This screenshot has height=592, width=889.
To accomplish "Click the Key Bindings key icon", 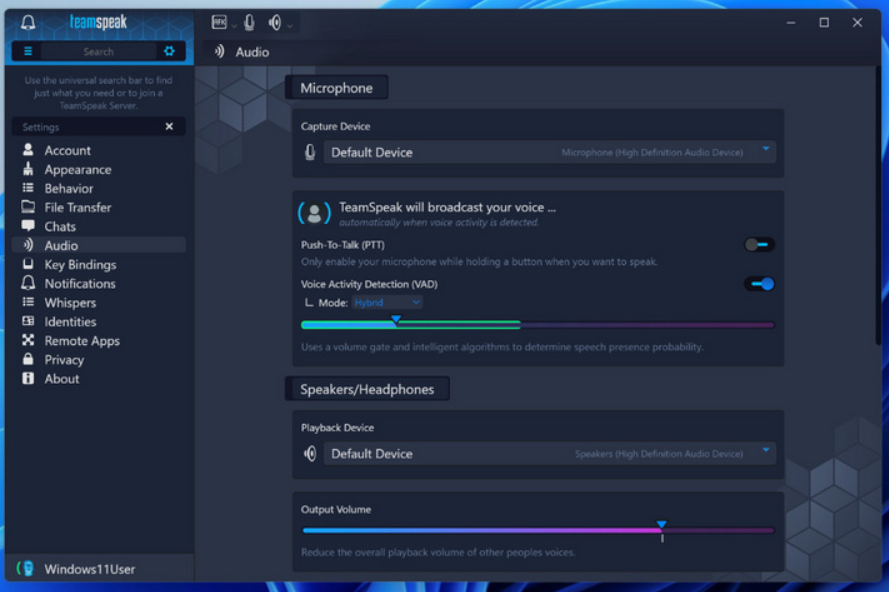I will tap(28, 264).
